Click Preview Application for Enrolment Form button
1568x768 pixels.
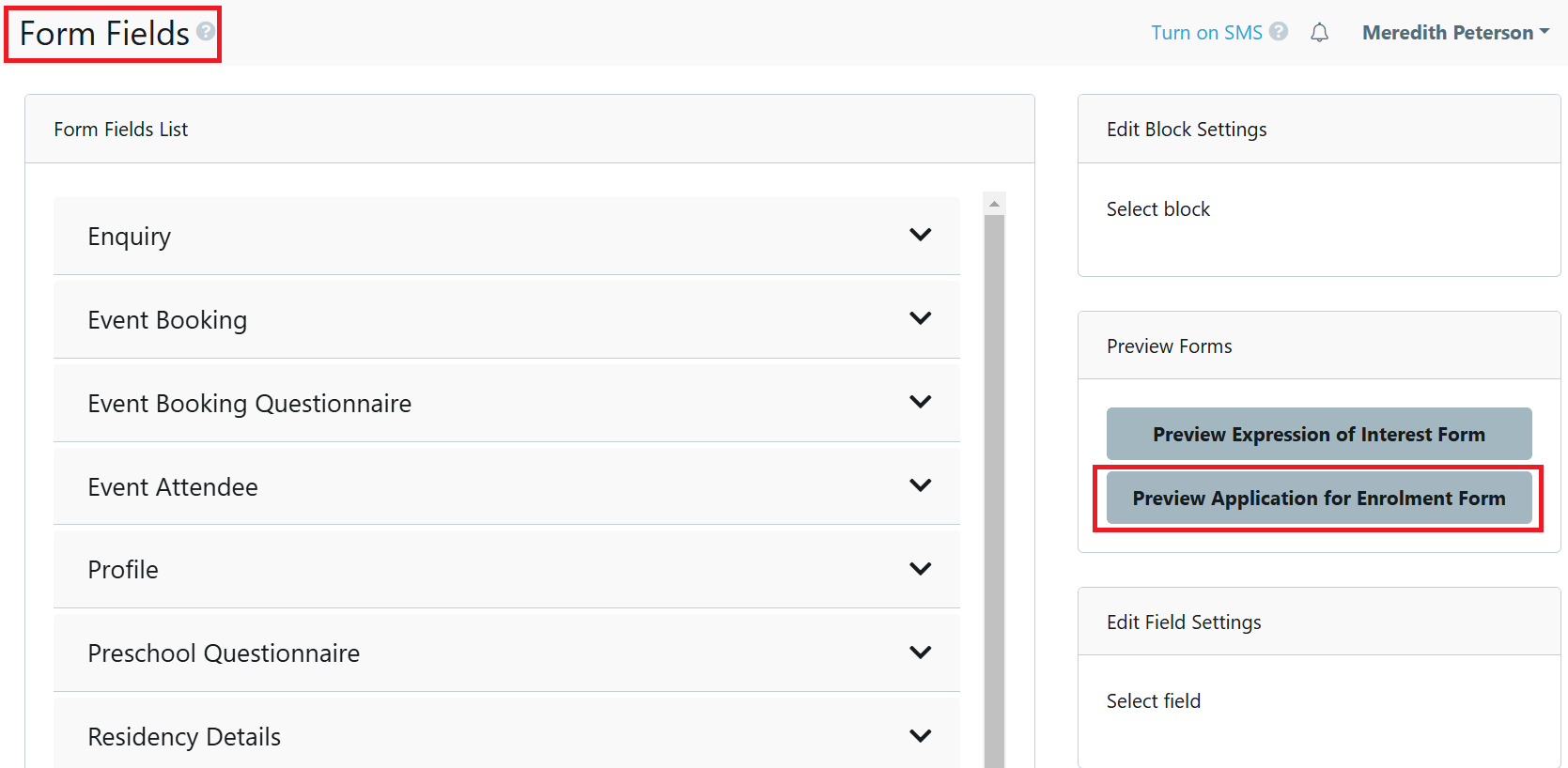click(x=1318, y=499)
